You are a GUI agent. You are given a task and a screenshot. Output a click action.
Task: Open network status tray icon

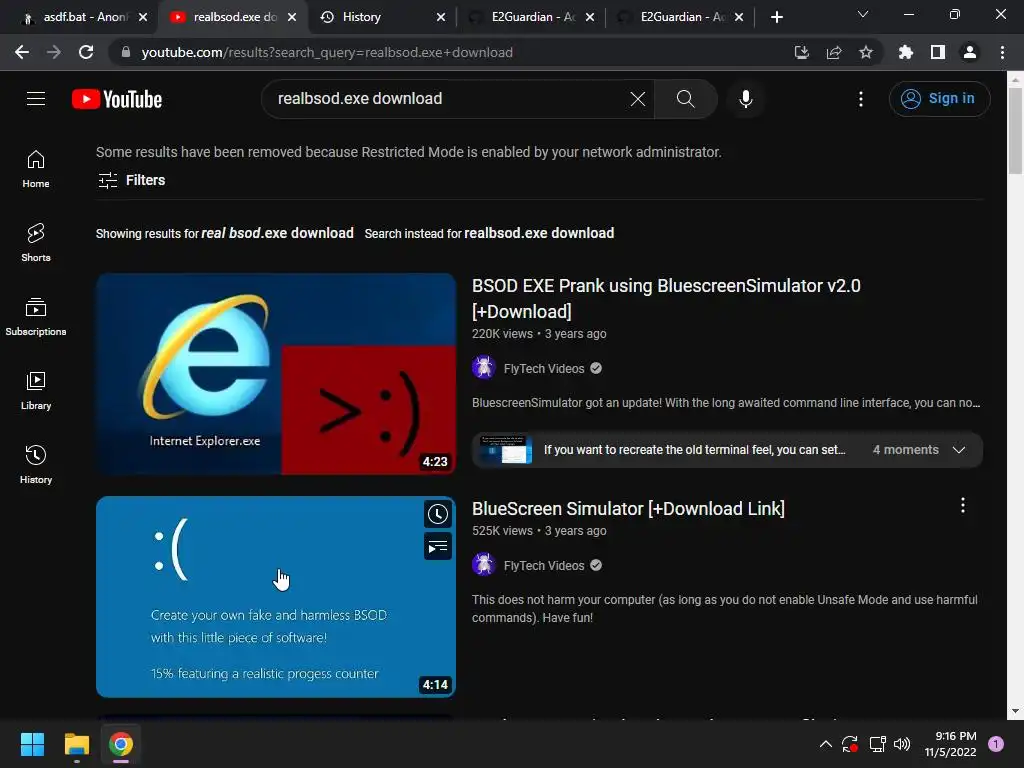pyautogui.click(x=877, y=744)
